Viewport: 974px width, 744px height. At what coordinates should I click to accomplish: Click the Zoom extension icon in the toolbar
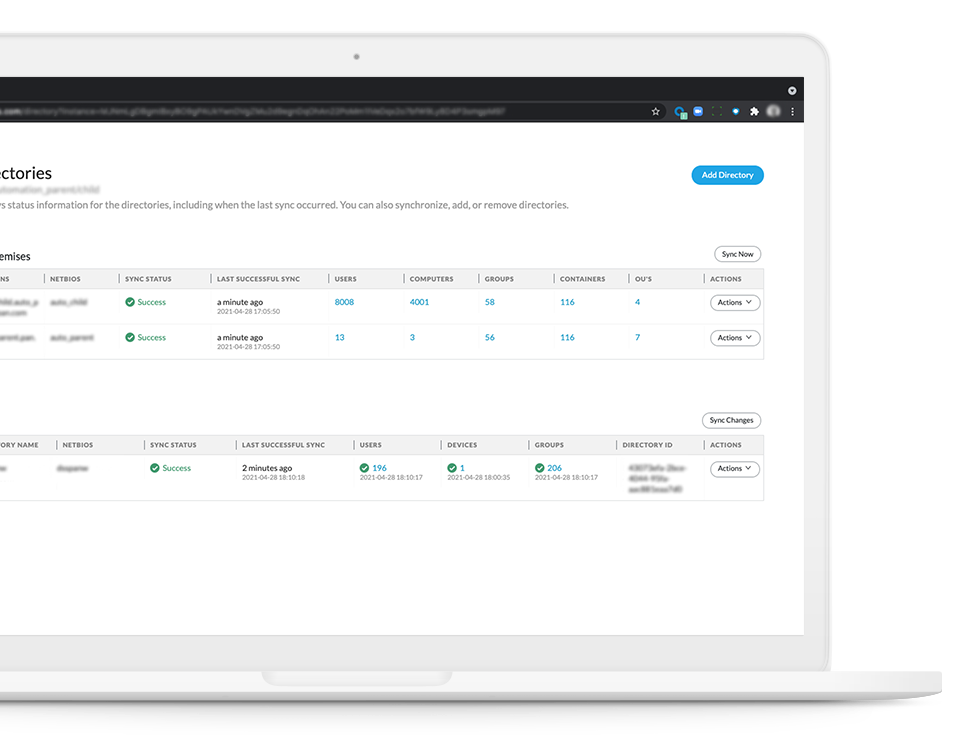click(x=698, y=111)
